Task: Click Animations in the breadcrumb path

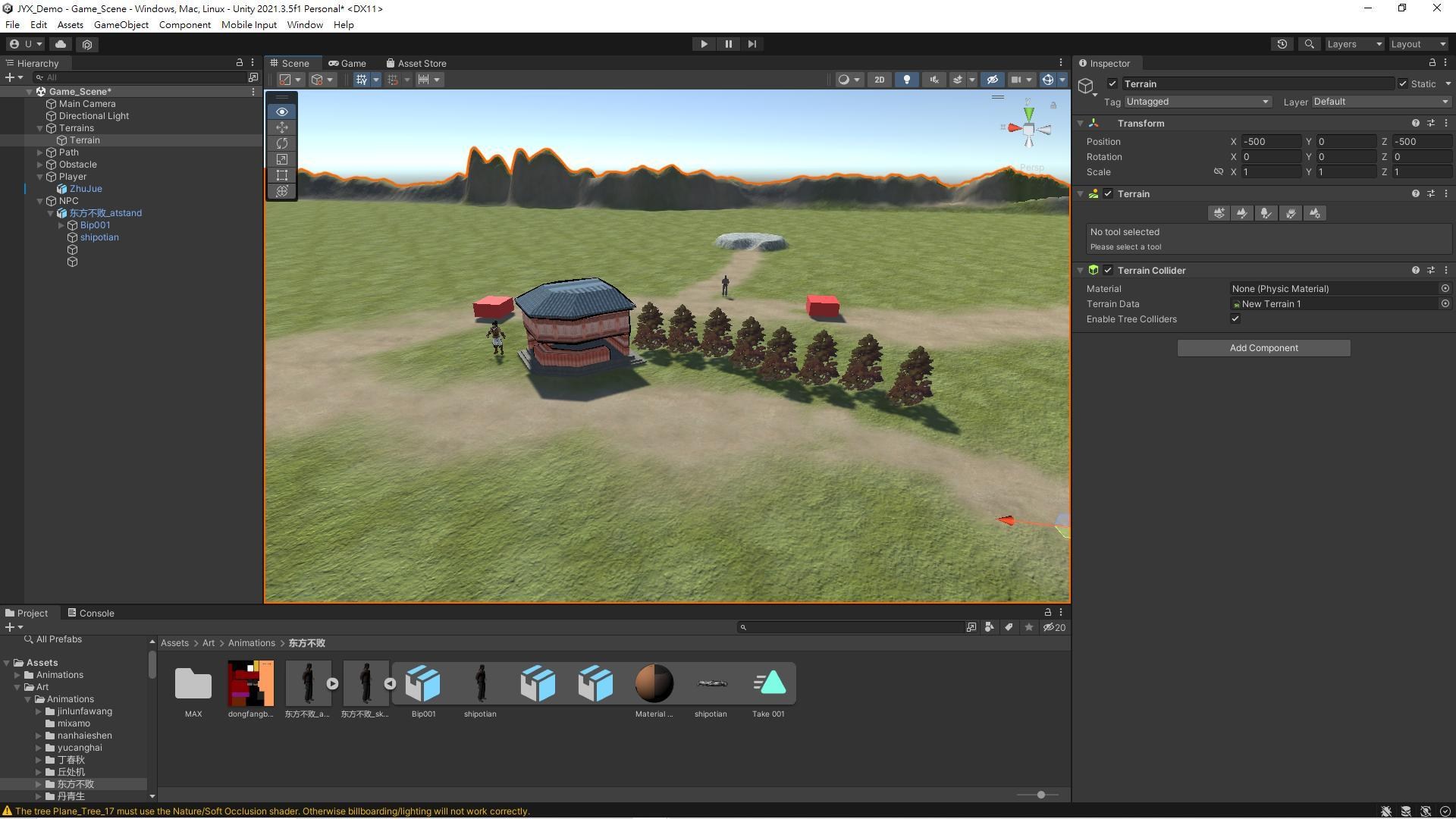Action: (252, 643)
